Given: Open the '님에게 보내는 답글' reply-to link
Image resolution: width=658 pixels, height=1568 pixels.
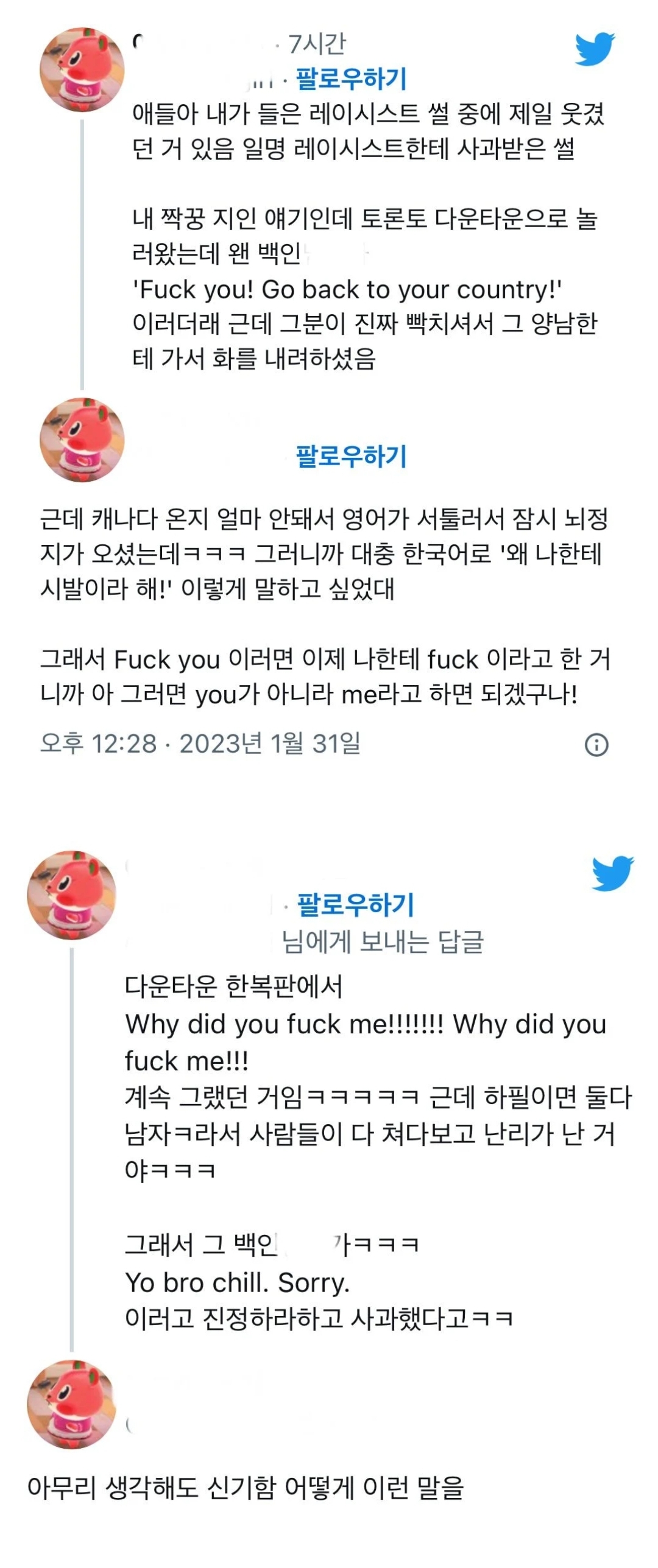Looking at the screenshot, I should (x=382, y=942).
